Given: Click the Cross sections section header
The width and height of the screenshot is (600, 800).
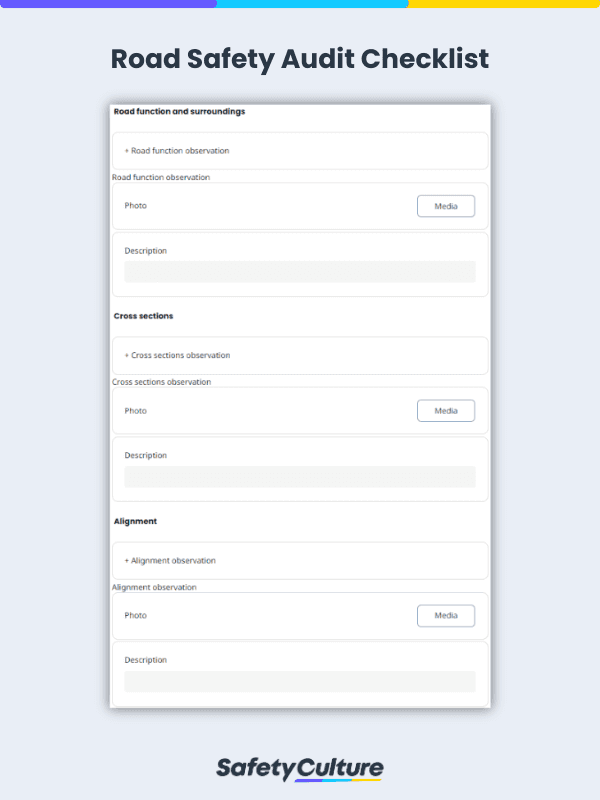Looking at the screenshot, I should click(141, 315).
